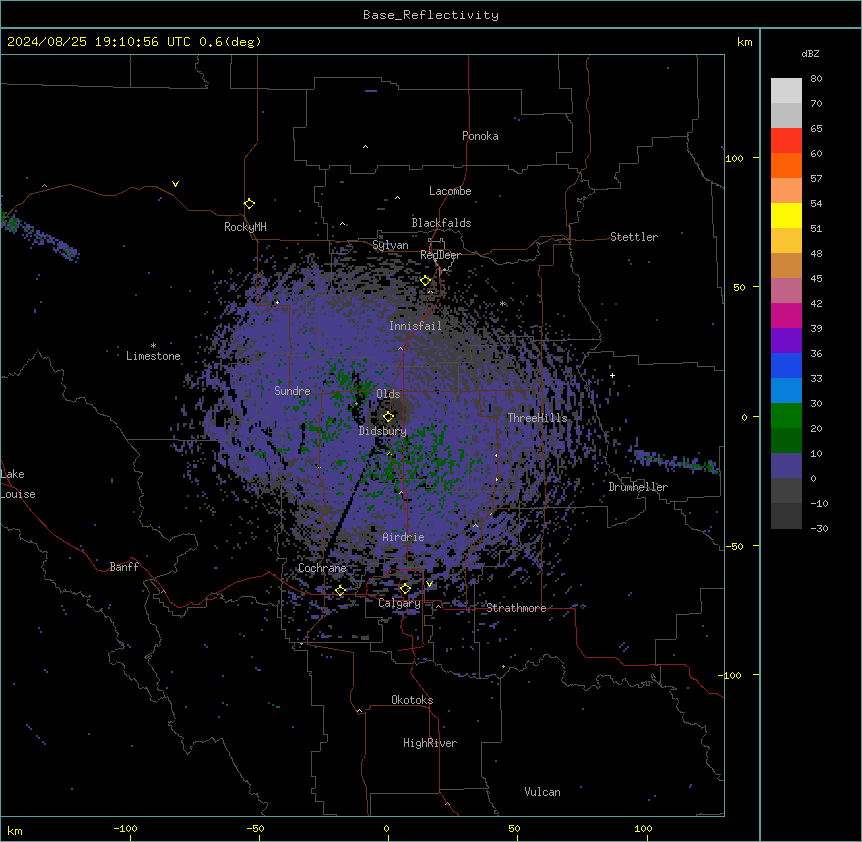Pick the magenta 42-39 dBZ legend swatch
Viewport: 862px width, 842px height.
click(786, 315)
